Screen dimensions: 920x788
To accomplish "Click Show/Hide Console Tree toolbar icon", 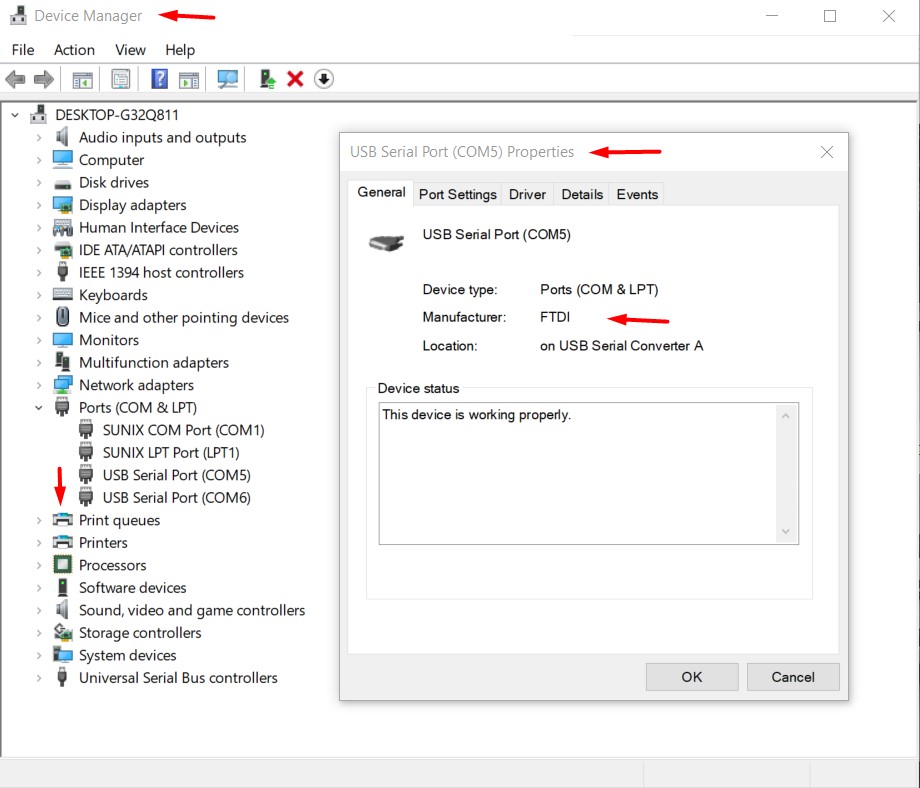I will pos(82,79).
